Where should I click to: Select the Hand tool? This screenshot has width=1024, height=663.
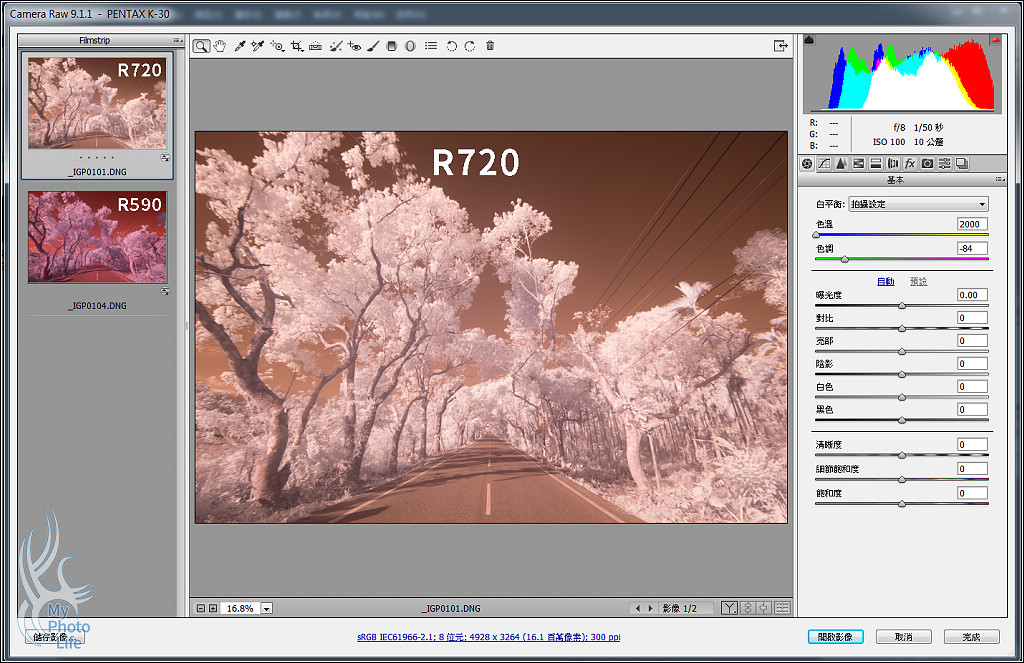[x=219, y=46]
